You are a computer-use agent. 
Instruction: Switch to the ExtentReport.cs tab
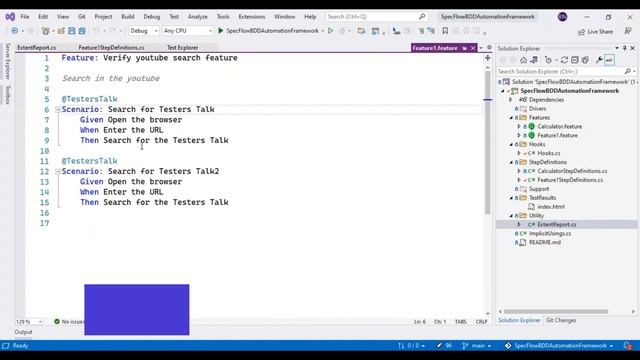[x=37, y=48]
